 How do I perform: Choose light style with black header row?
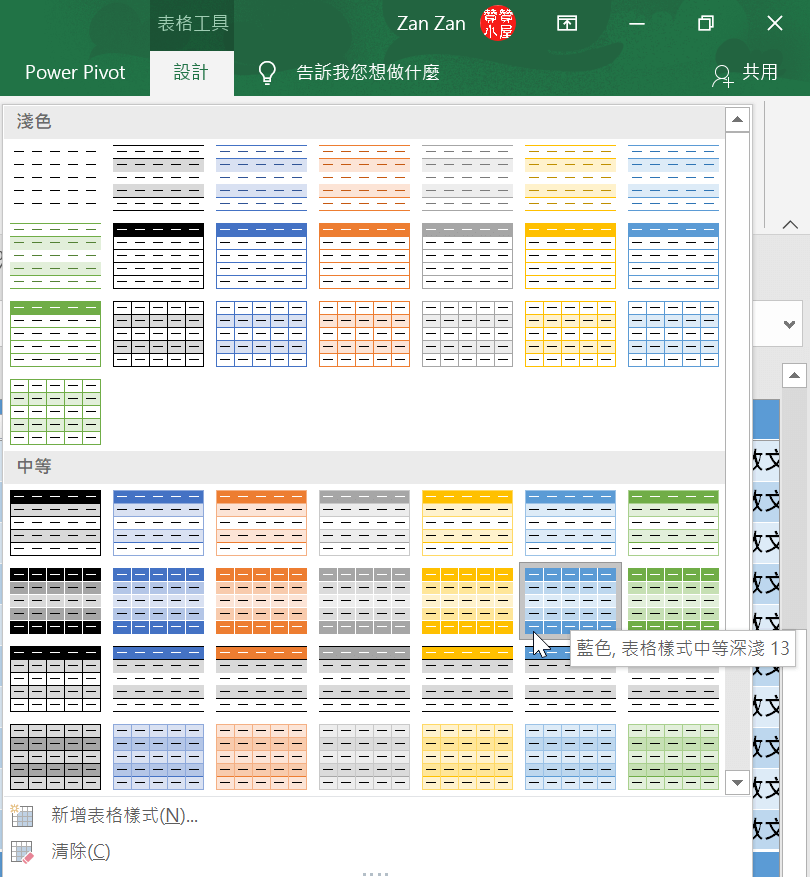pyautogui.click(x=158, y=256)
